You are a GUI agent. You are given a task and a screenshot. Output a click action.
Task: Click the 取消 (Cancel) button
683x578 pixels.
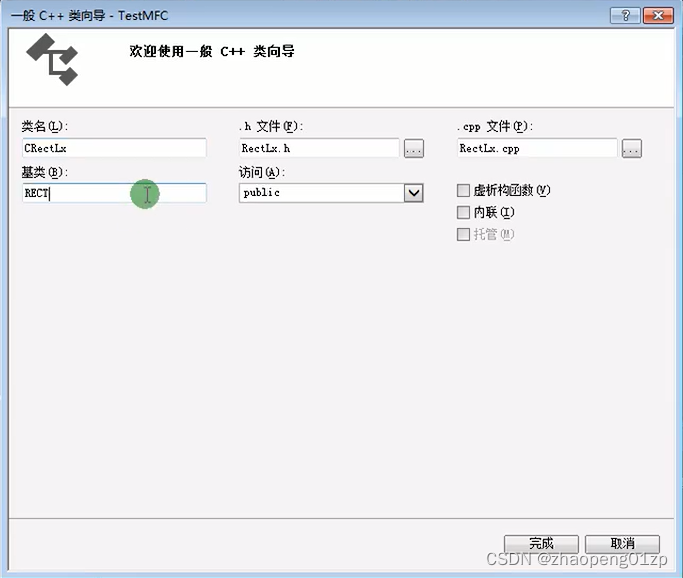point(622,544)
